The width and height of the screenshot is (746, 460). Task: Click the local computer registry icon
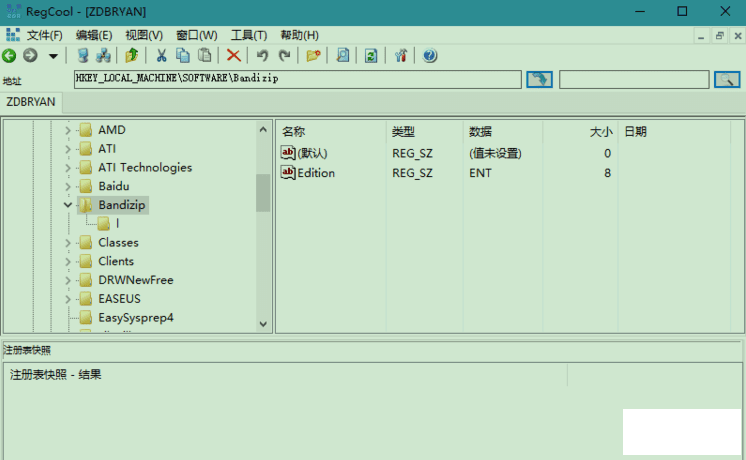83,56
